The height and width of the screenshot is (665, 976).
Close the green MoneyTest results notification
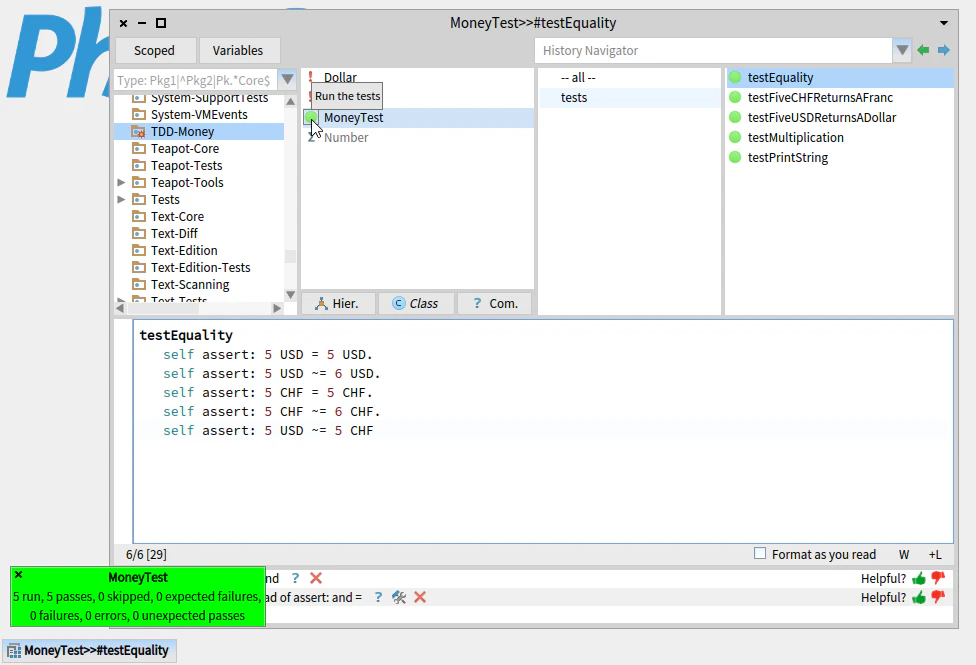(19, 575)
